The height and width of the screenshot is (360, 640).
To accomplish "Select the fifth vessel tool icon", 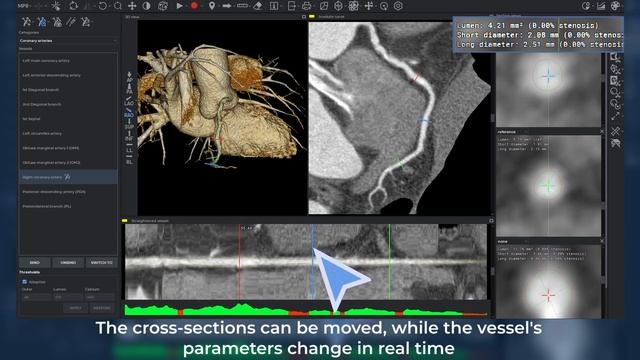I will click(x=86, y=22).
